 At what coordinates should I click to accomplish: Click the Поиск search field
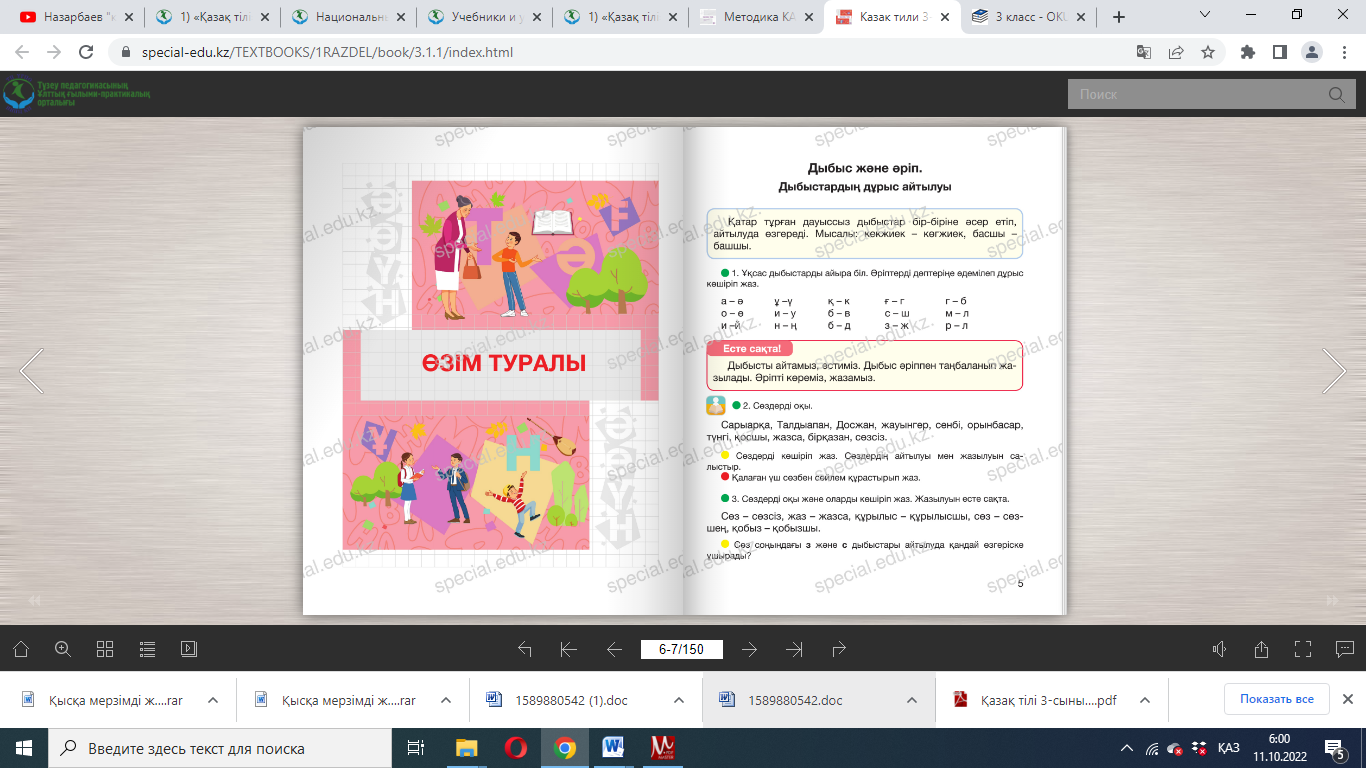[1198, 94]
